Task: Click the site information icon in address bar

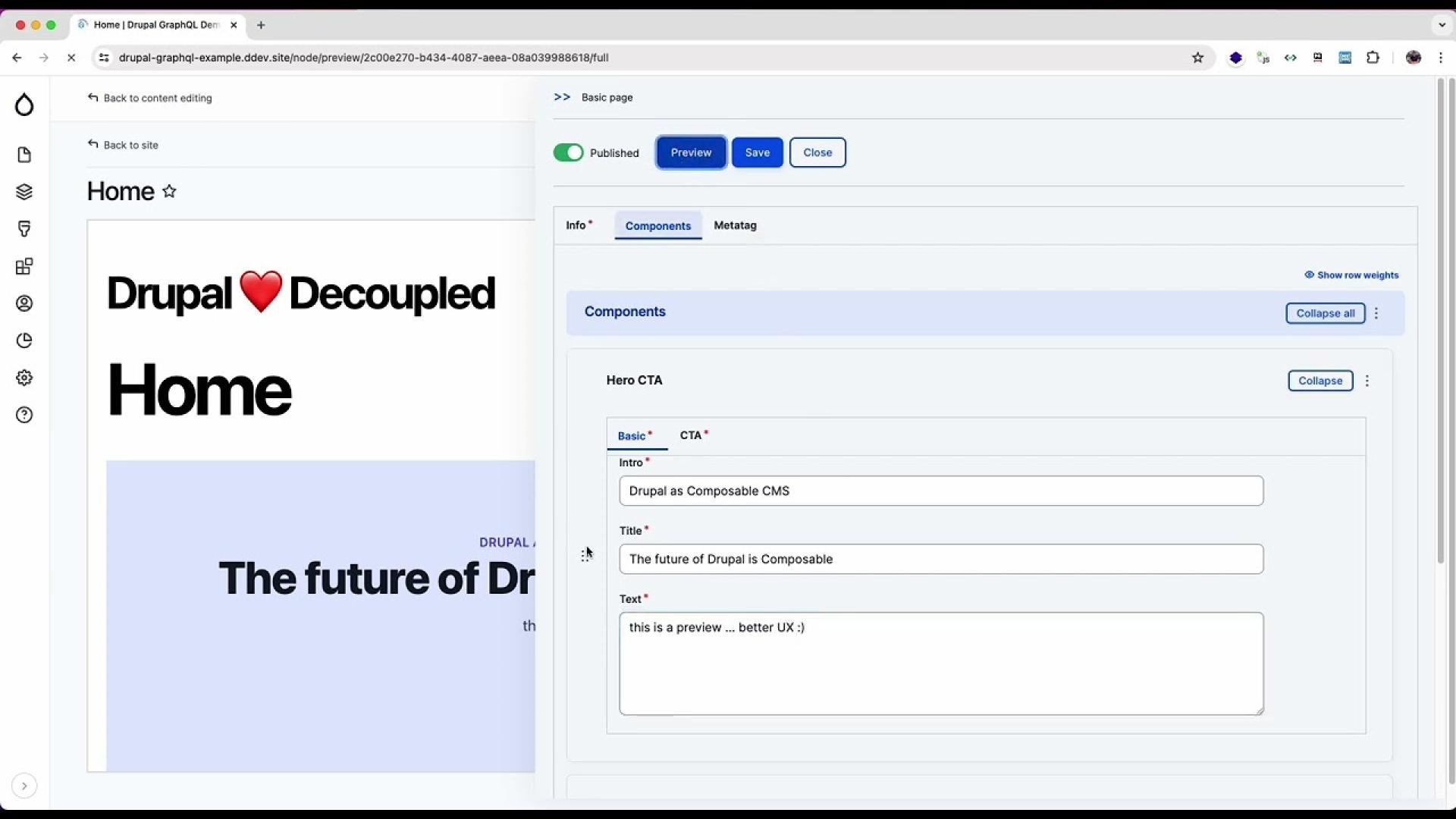Action: [104, 58]
